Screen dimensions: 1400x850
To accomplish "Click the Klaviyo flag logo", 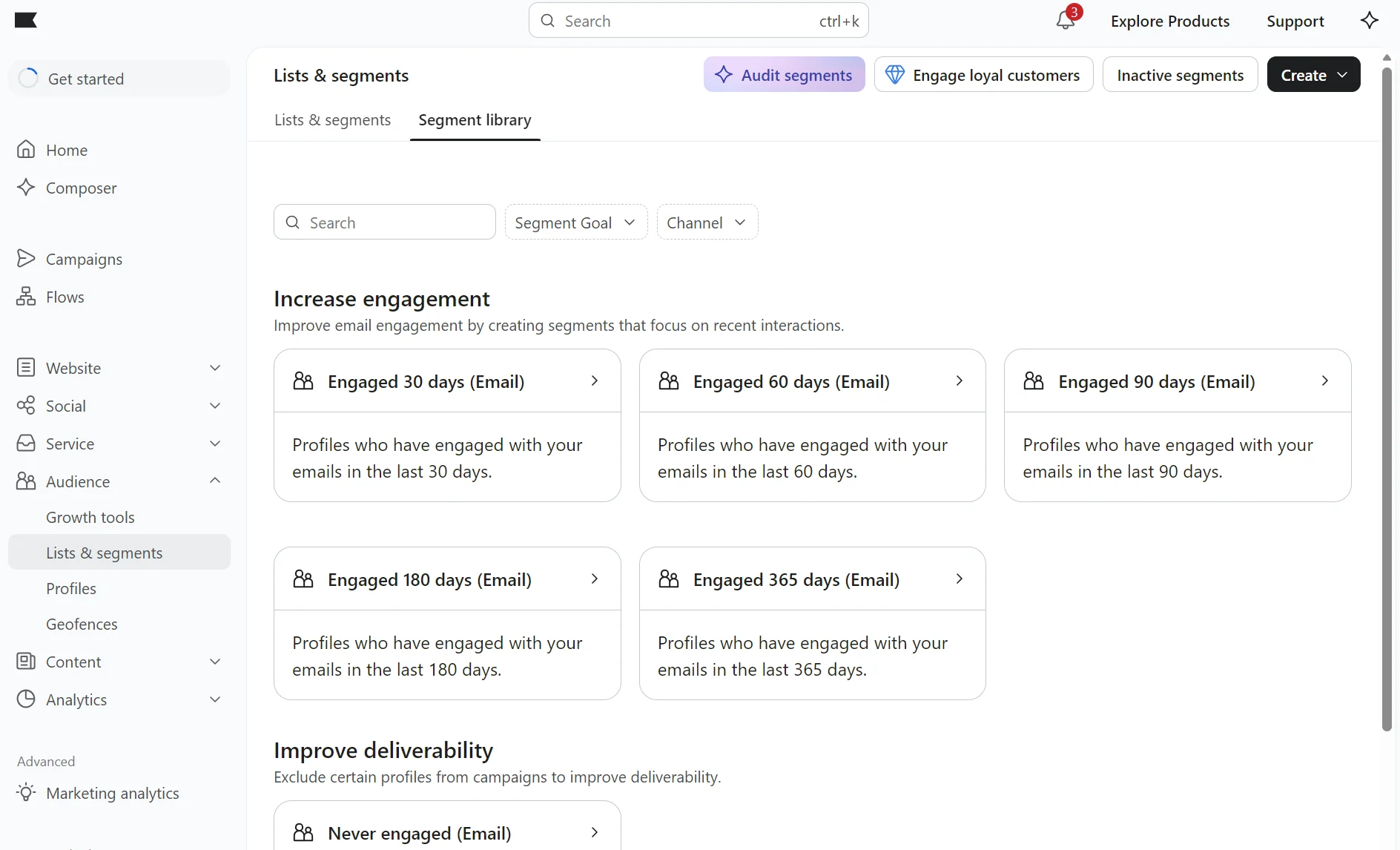I will [26, 20].
